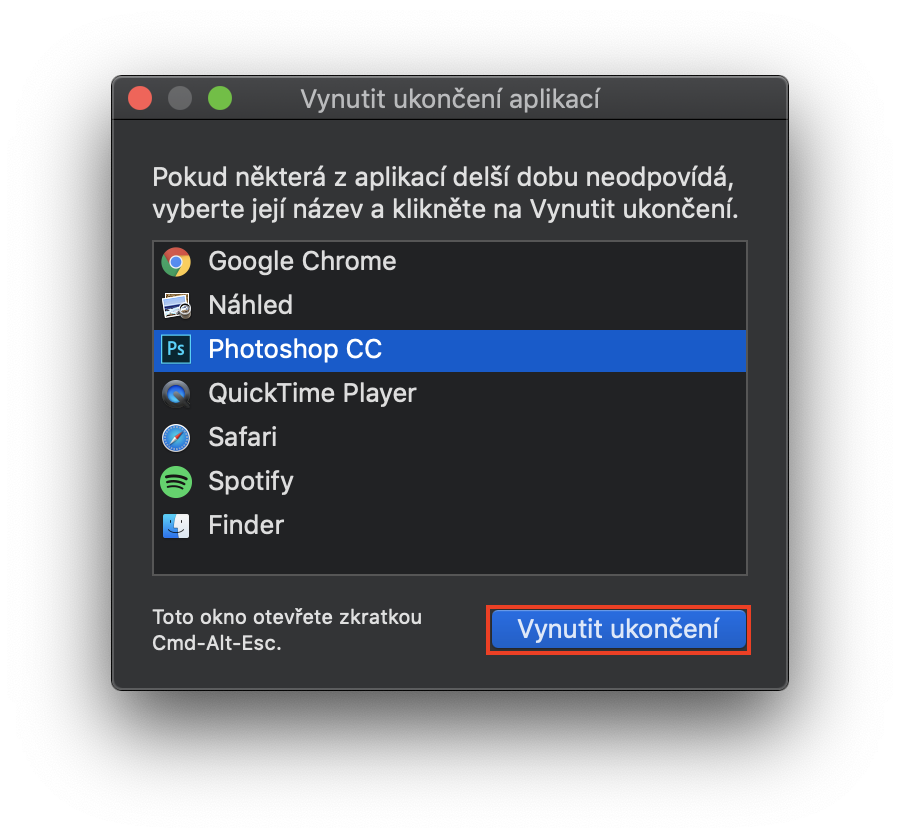900x838 pixels.
Task: Select the highlighted Photoshop CC label
Action: [295, 350]
